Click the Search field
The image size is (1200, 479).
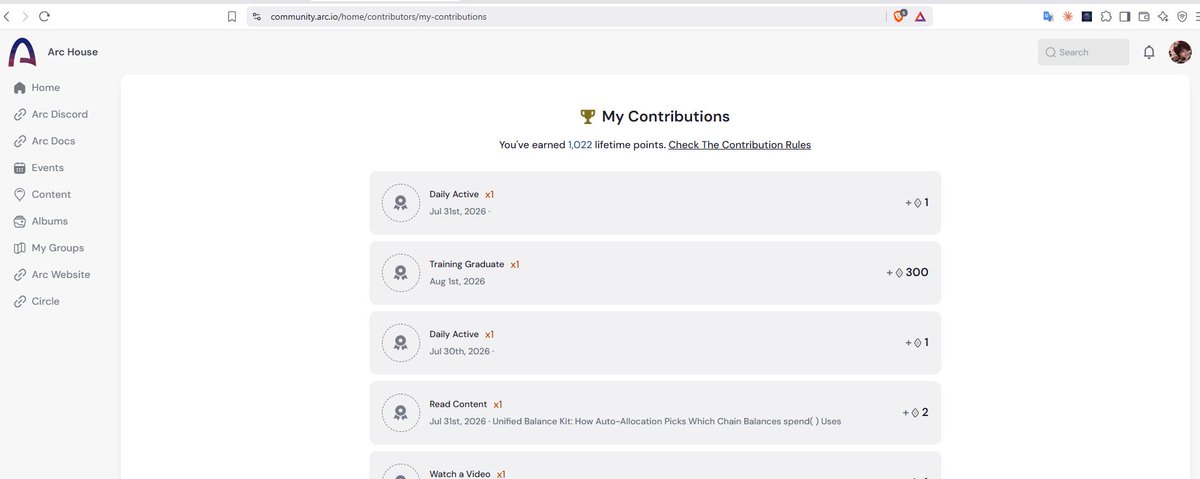coord(1083,52)
